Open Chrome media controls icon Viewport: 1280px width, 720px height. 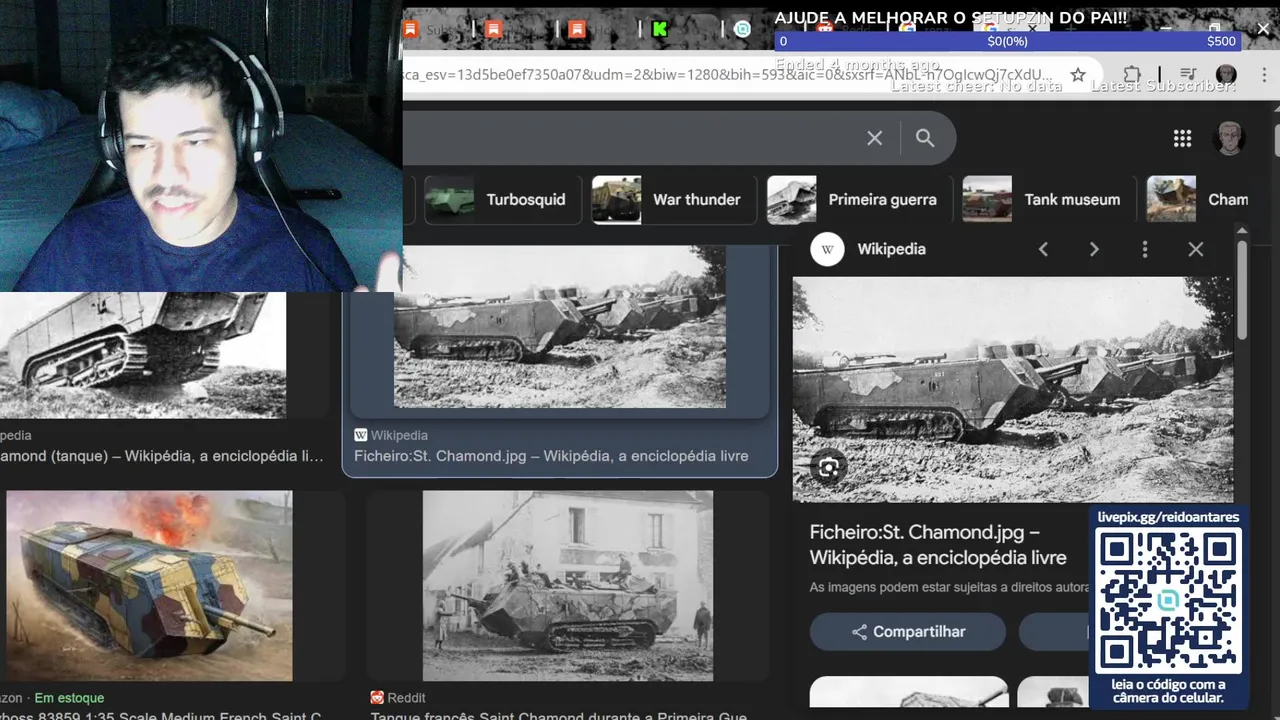pyautogui.click(x=1187, y=75)
